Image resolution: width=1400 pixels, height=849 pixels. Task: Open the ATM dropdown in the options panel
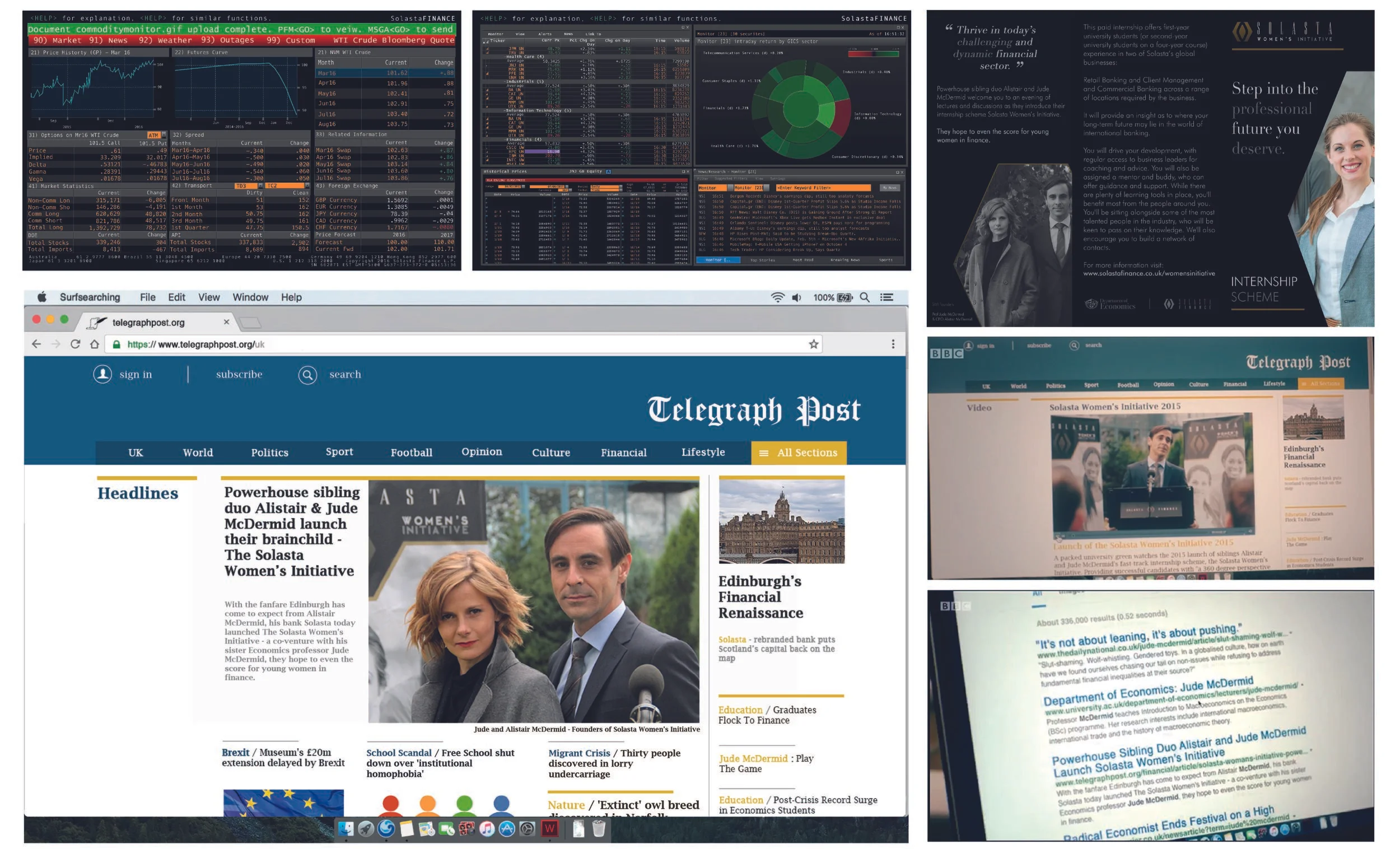(x=157, y=134)
